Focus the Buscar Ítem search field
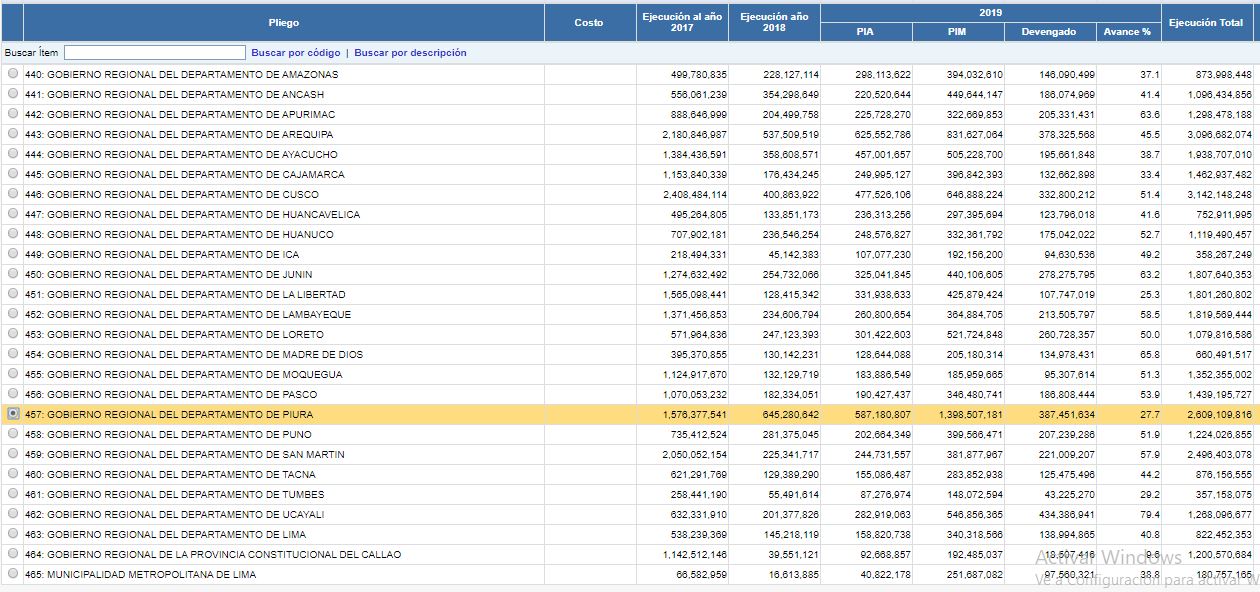 click(154, 53)
